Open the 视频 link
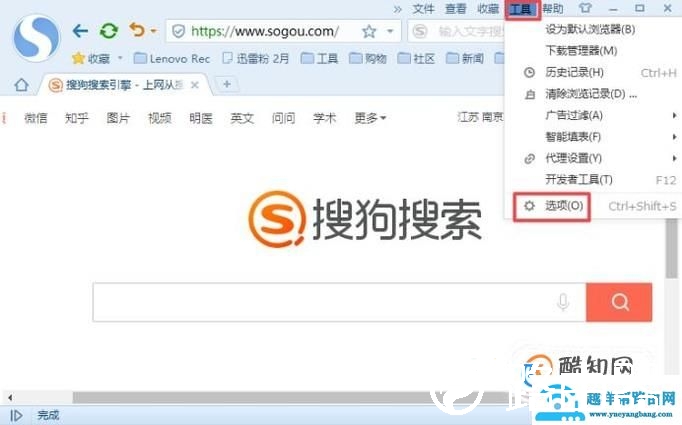682x425 pixels. point(160,118)
